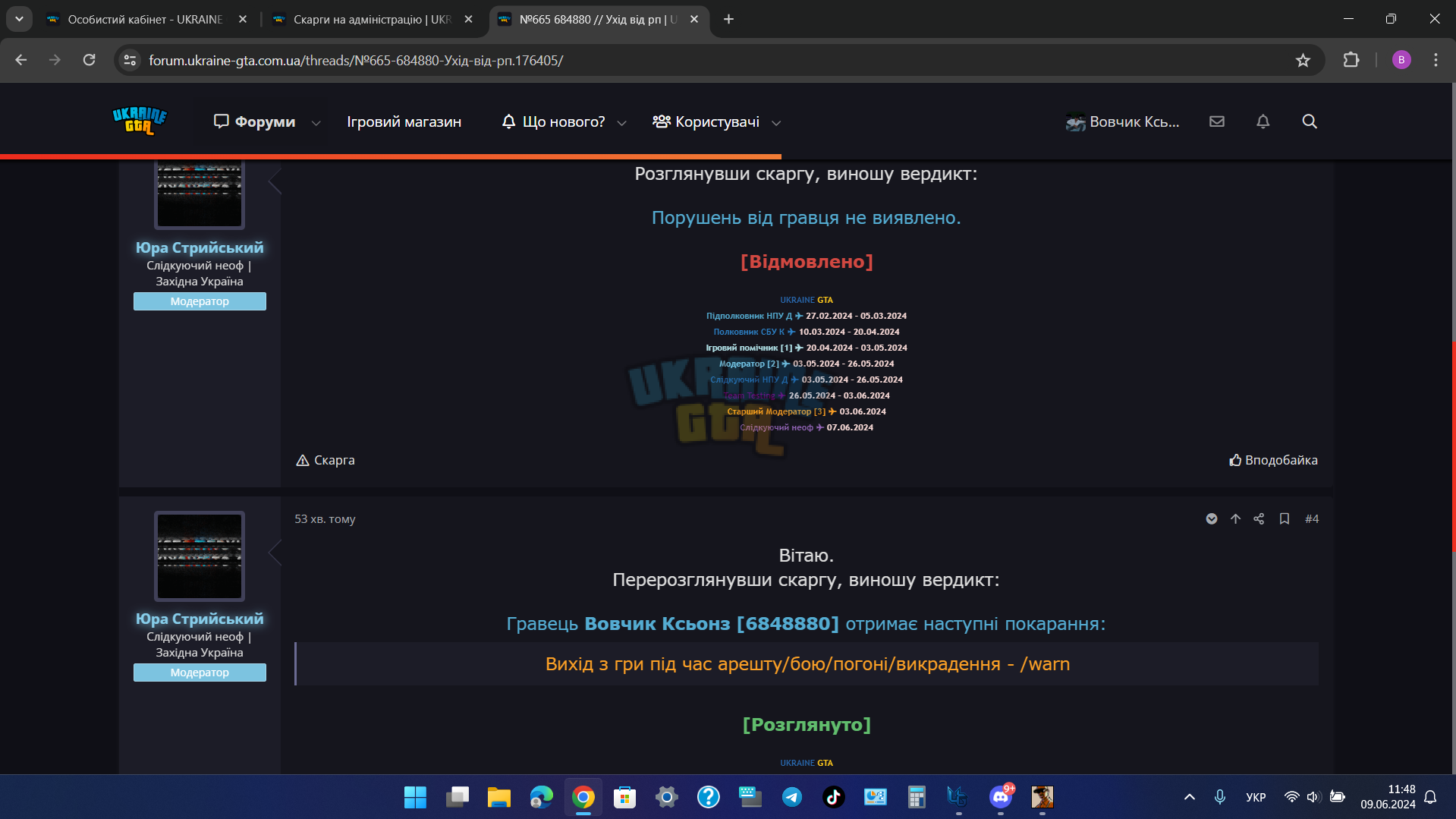Report the post via Скарга link

point(325,460)
